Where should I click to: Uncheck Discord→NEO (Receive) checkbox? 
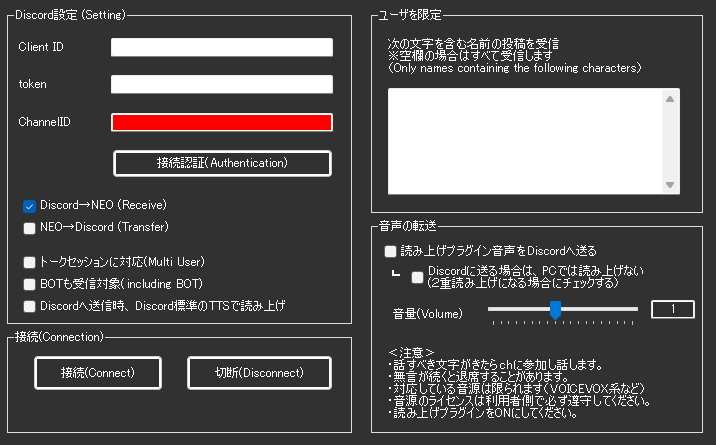click(29, 206)
